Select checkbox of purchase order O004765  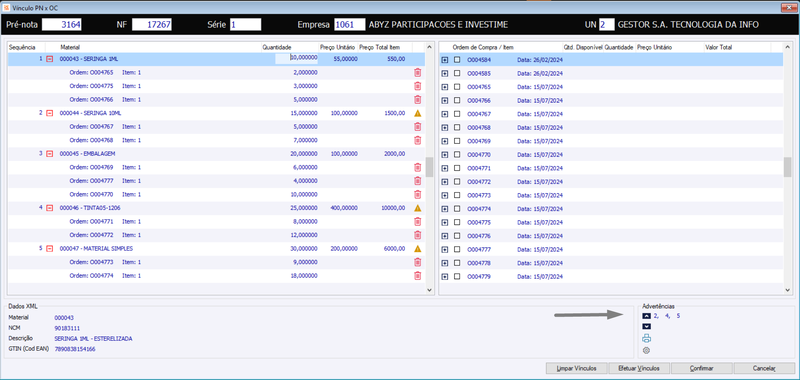tap(457, 87)
